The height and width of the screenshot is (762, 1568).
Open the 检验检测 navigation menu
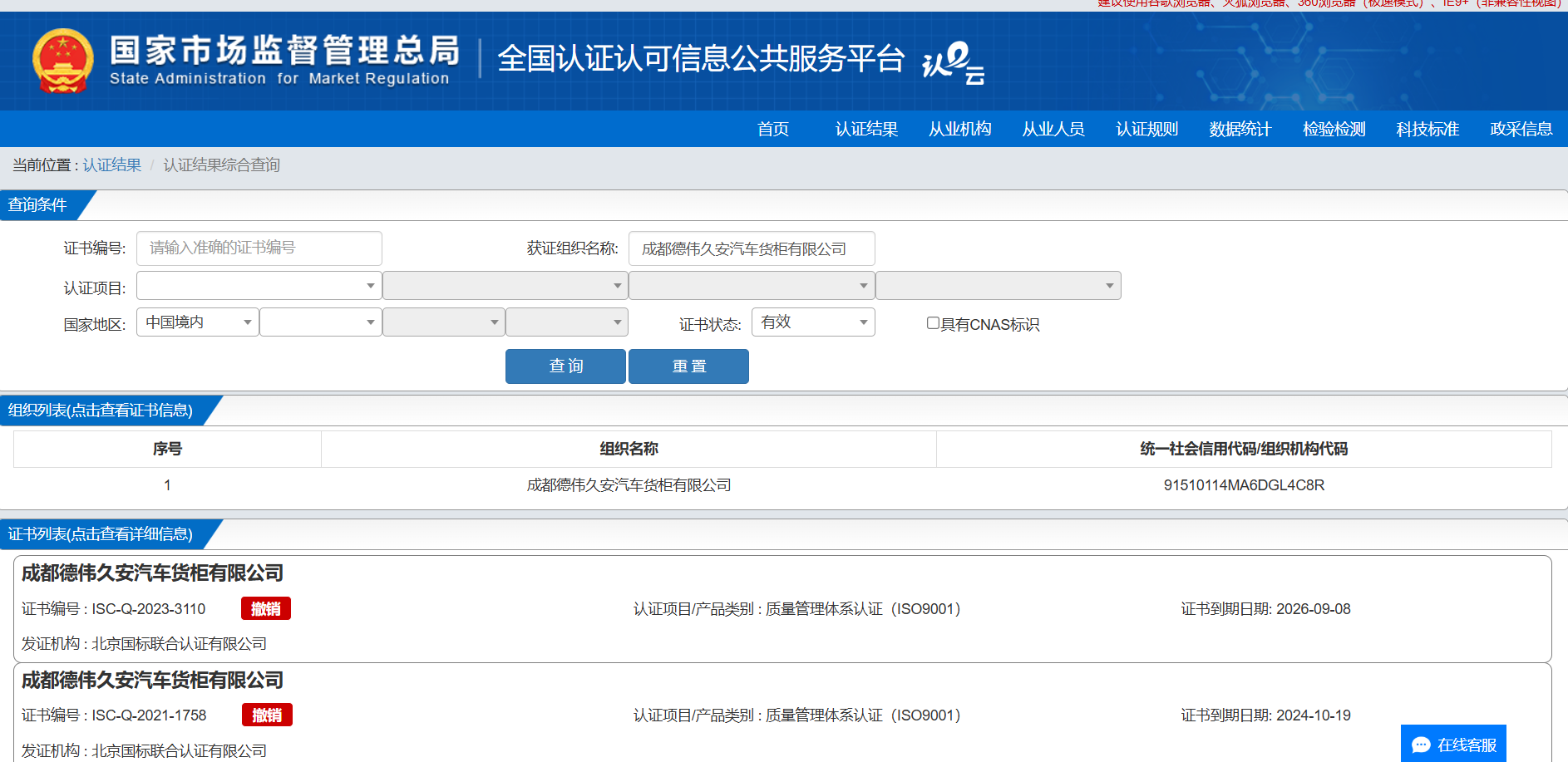tap(1334, 129)
